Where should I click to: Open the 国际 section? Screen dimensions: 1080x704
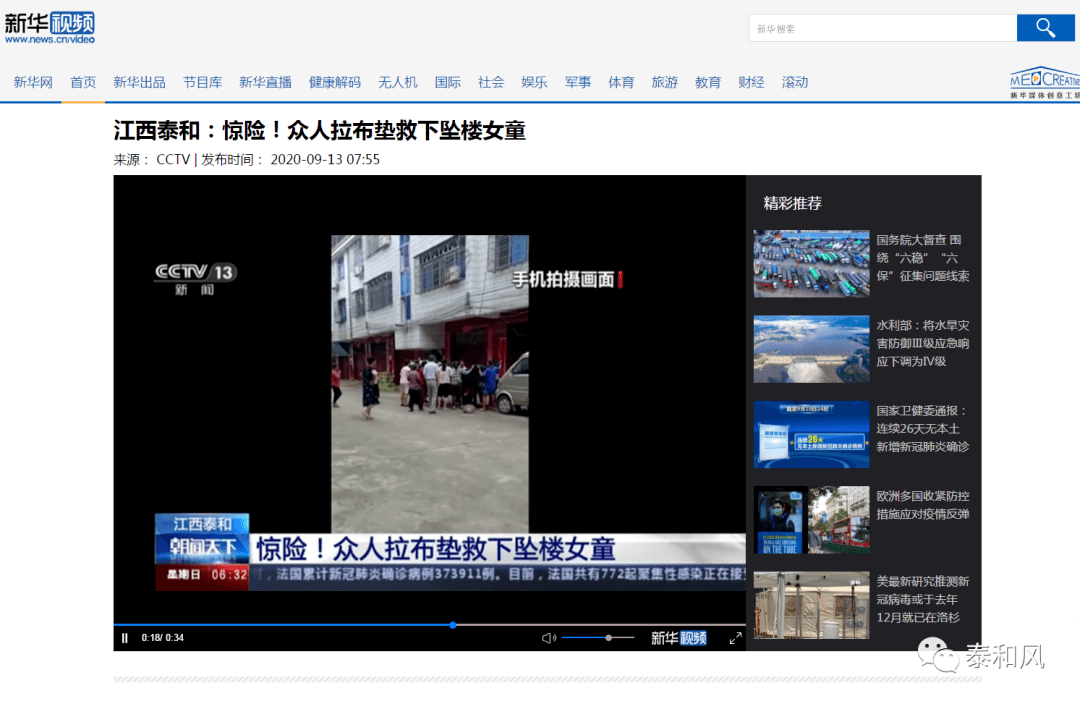pos(448,83)
